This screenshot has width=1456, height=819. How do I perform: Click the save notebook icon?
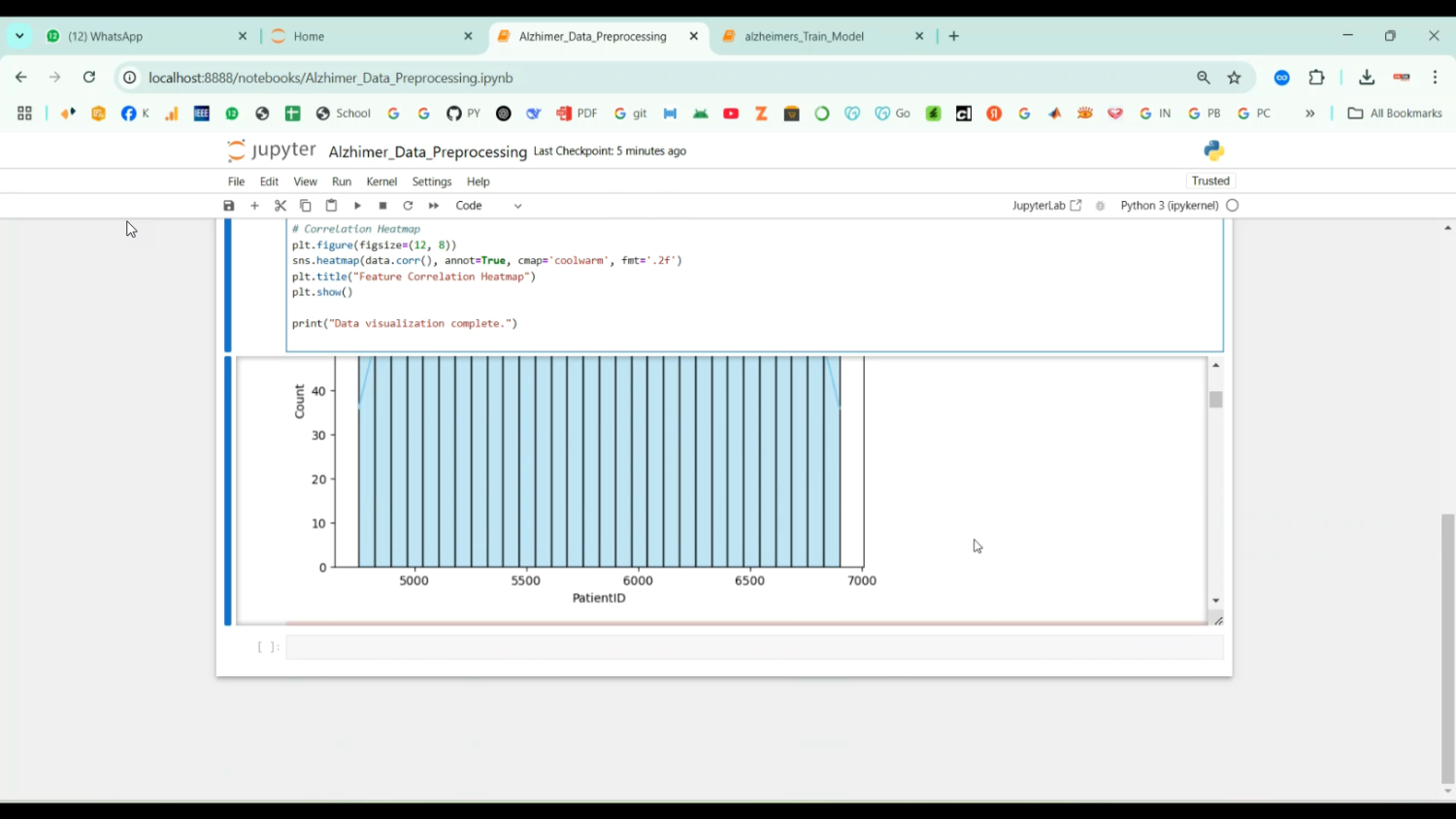229,206
